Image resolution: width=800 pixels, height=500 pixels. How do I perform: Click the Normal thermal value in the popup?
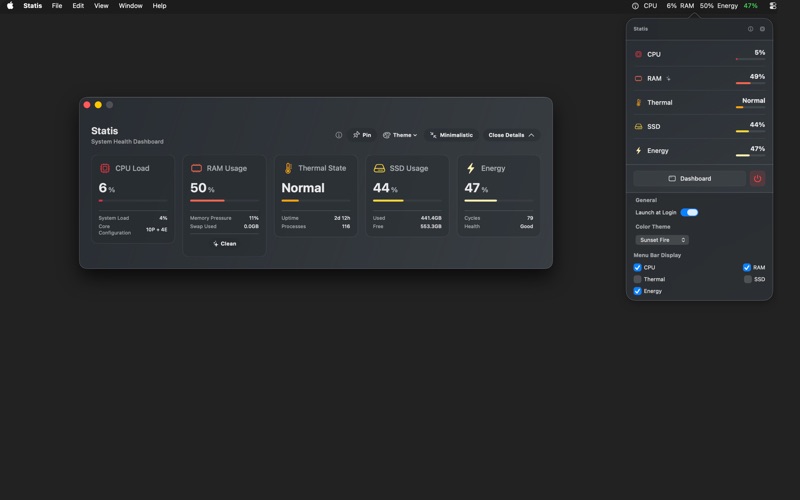coord(754,101)
